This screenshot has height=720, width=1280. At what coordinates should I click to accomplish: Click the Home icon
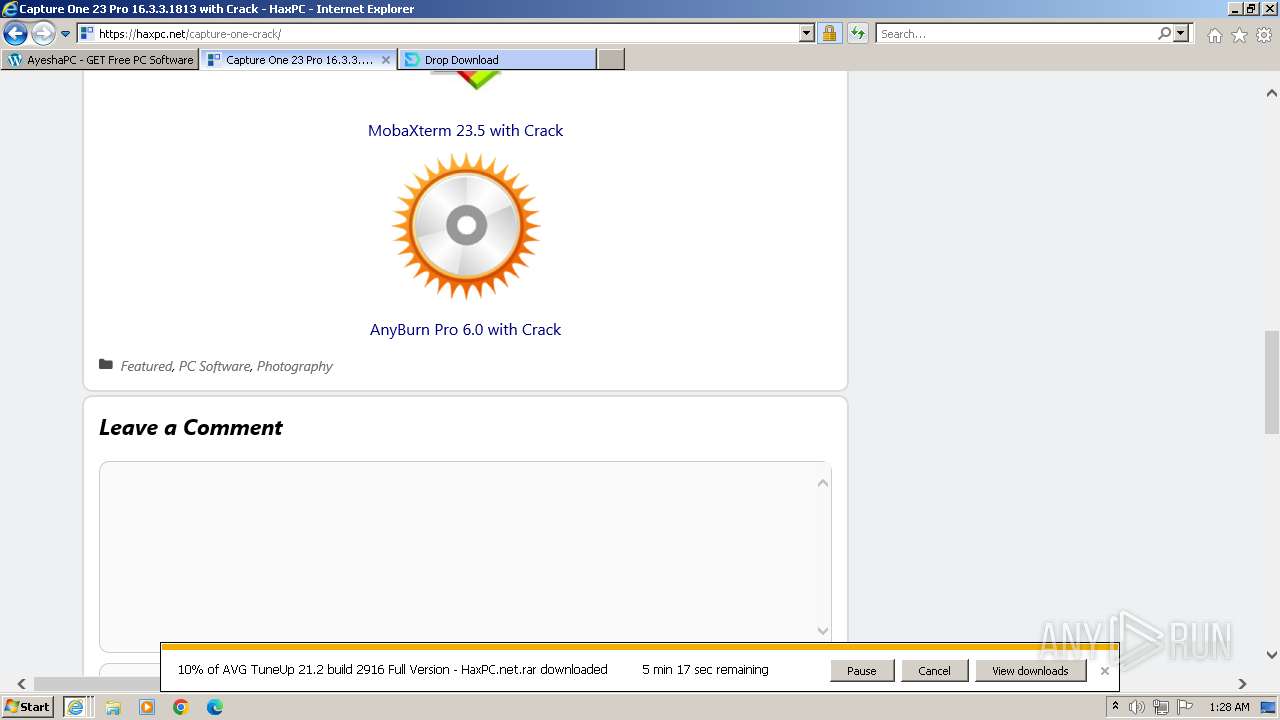click(1214, 35)
